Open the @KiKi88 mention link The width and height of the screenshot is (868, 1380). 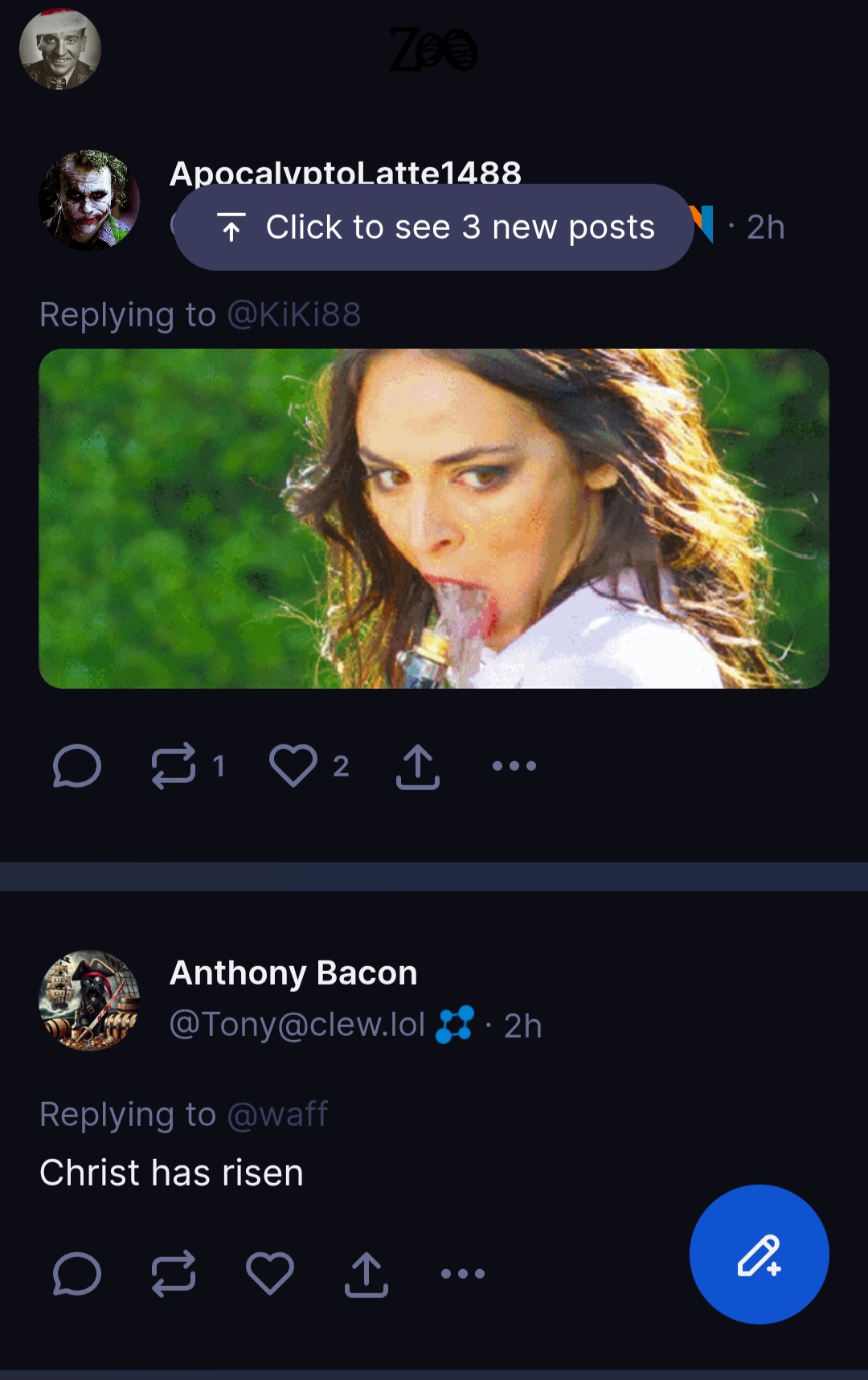tap(293, 314)
